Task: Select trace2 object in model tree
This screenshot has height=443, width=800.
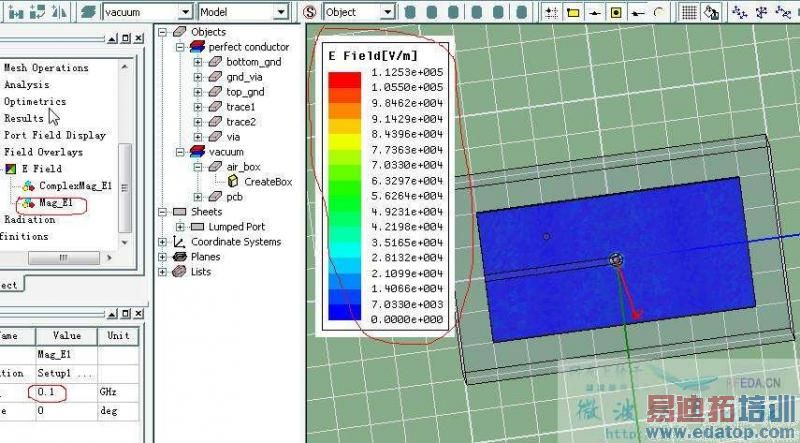Action: (241, 122)
